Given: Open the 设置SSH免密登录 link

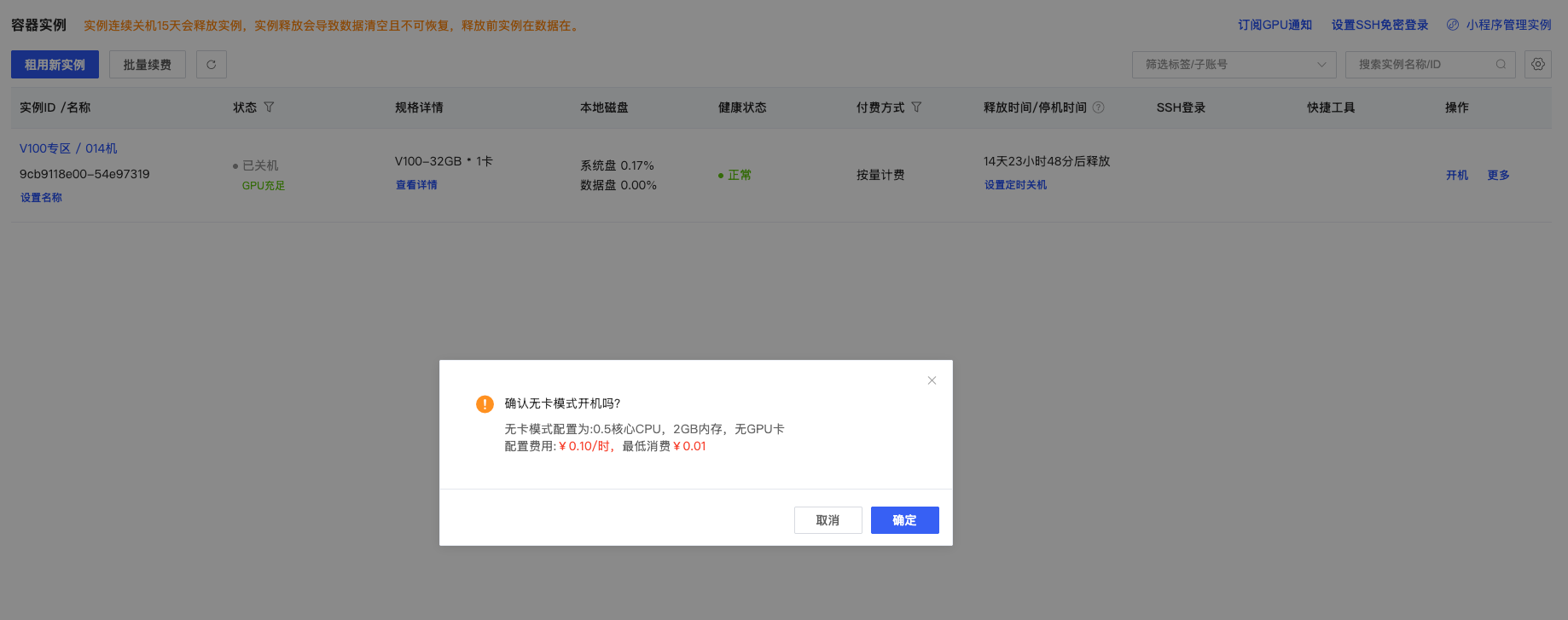Looking at the screenshot, I should [x=1380, y=25].
